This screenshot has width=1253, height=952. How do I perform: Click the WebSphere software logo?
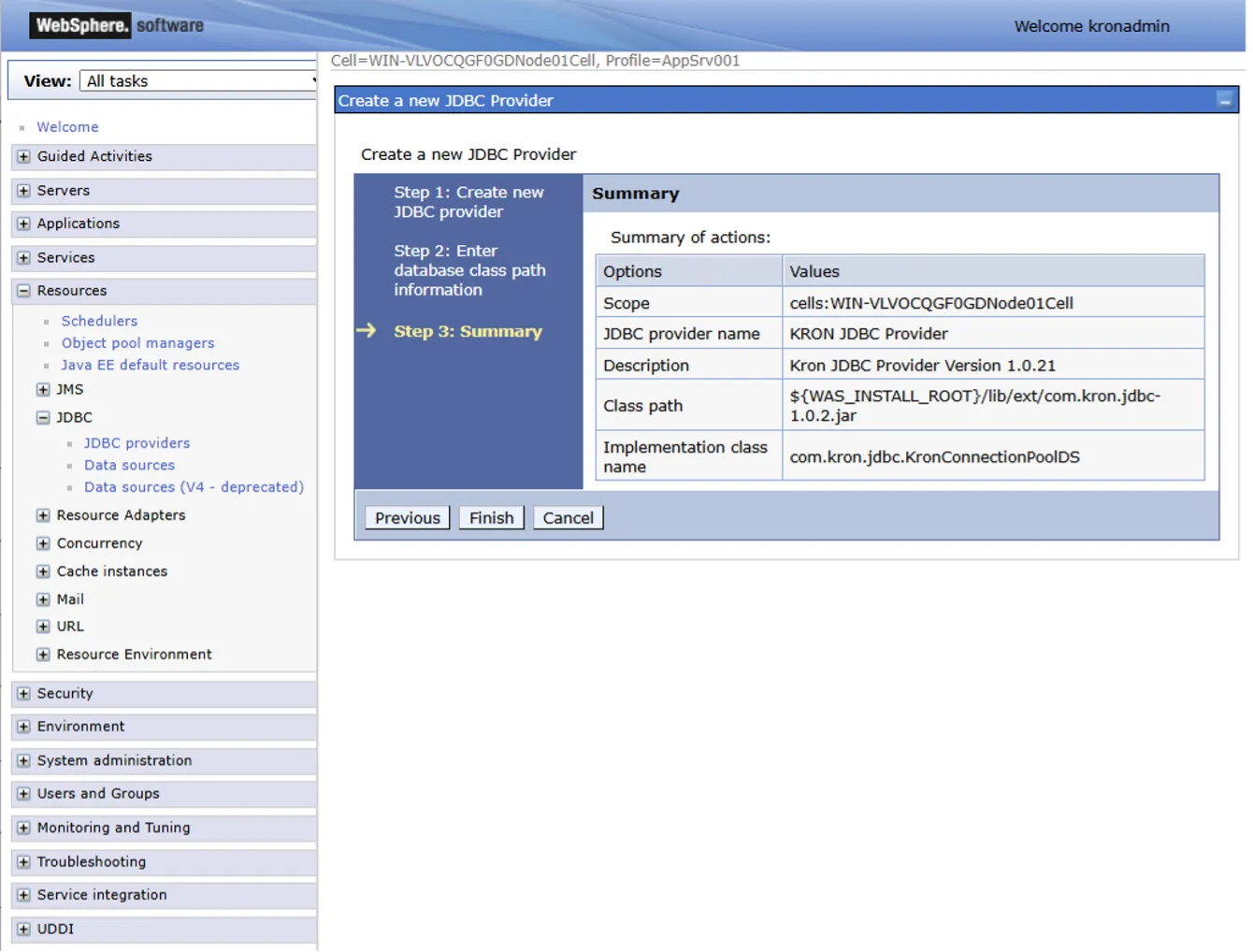pos(117,25)
